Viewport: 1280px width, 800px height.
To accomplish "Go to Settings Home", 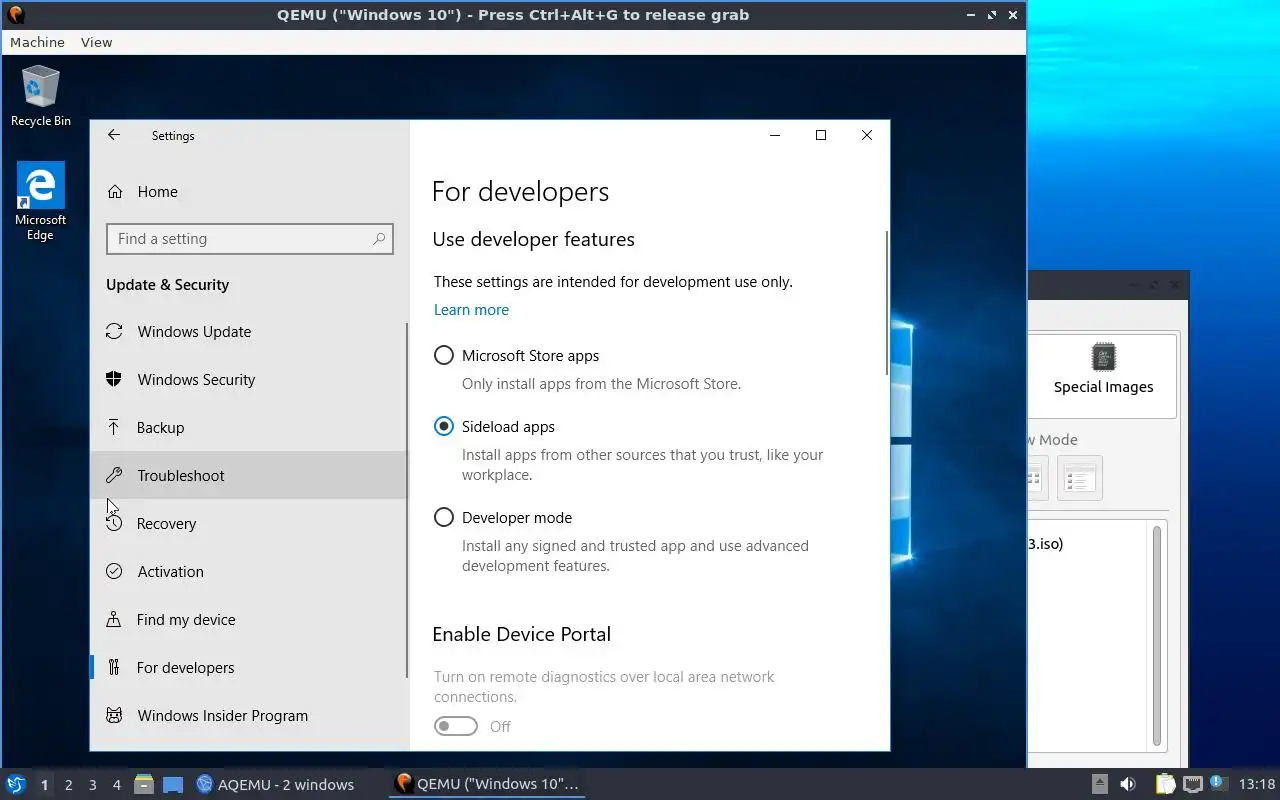I will point(248,192).
